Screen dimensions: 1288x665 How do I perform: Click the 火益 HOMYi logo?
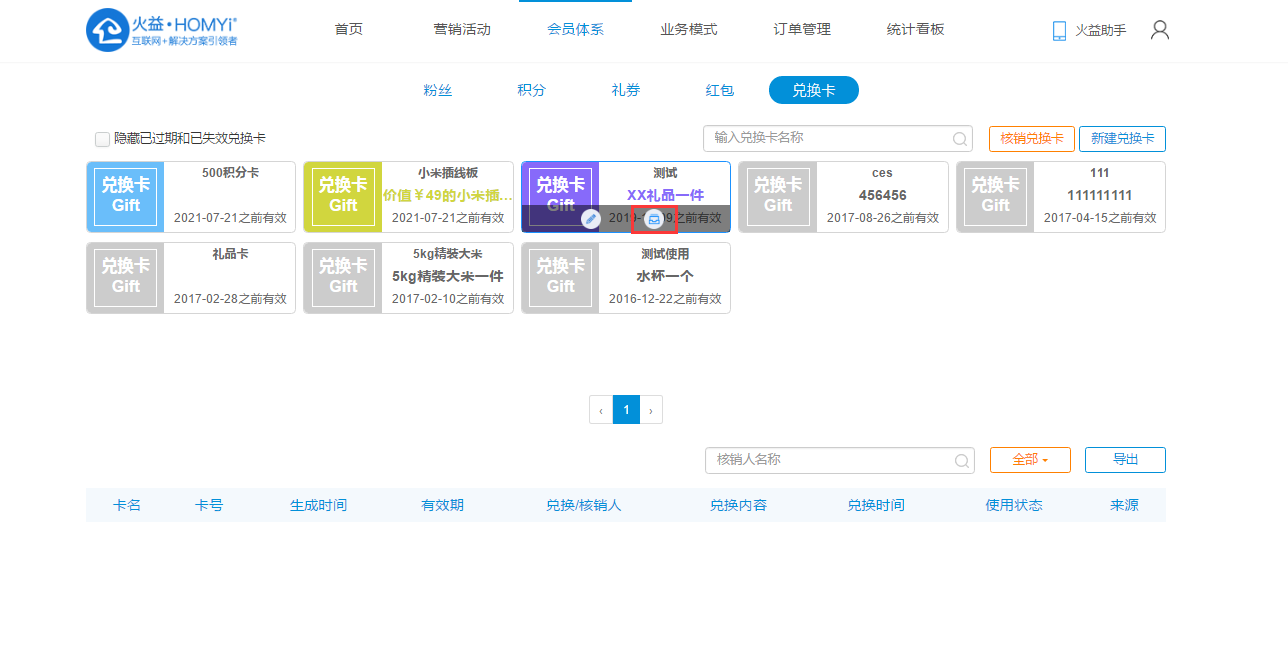162,30
